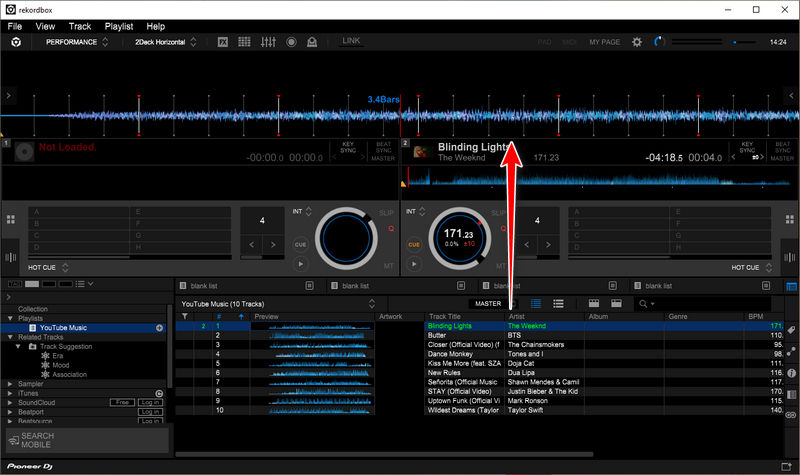
Task: Select artwork view right icon
Action: pos(616,303)
